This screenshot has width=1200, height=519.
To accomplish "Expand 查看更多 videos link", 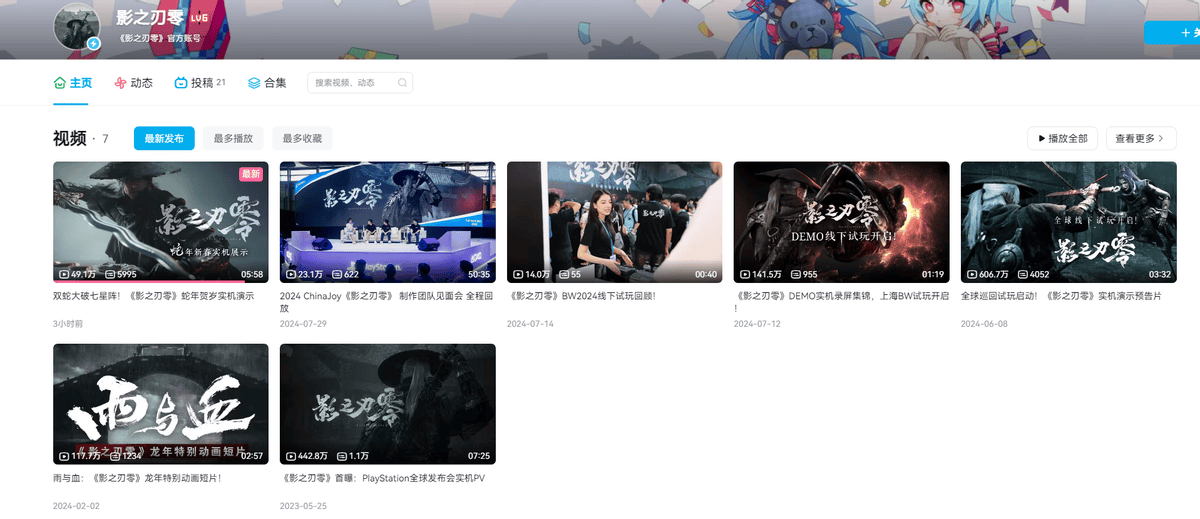I will (1141, 138).
